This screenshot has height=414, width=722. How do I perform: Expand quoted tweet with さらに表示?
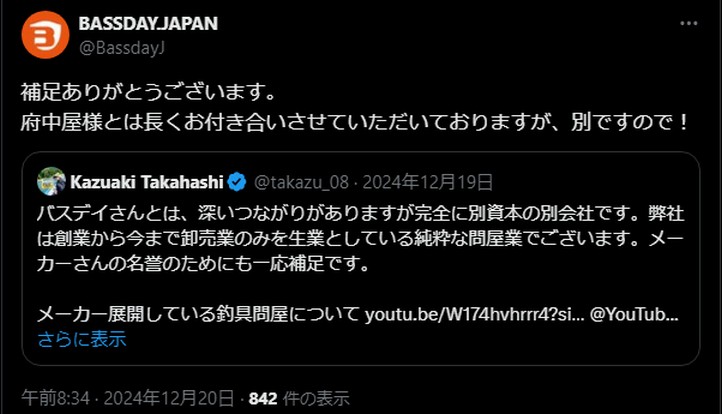point(82,339)
